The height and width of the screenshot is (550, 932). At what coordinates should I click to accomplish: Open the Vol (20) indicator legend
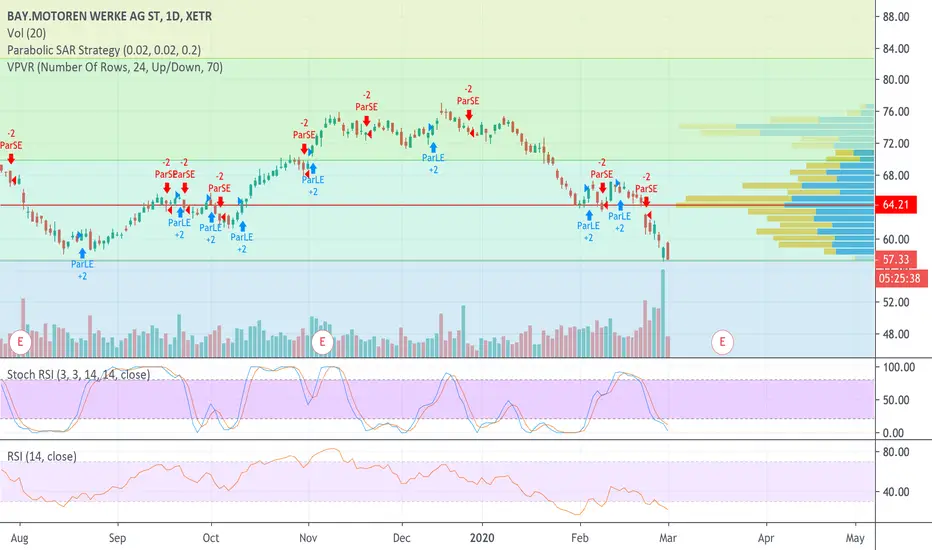(26, 33)
